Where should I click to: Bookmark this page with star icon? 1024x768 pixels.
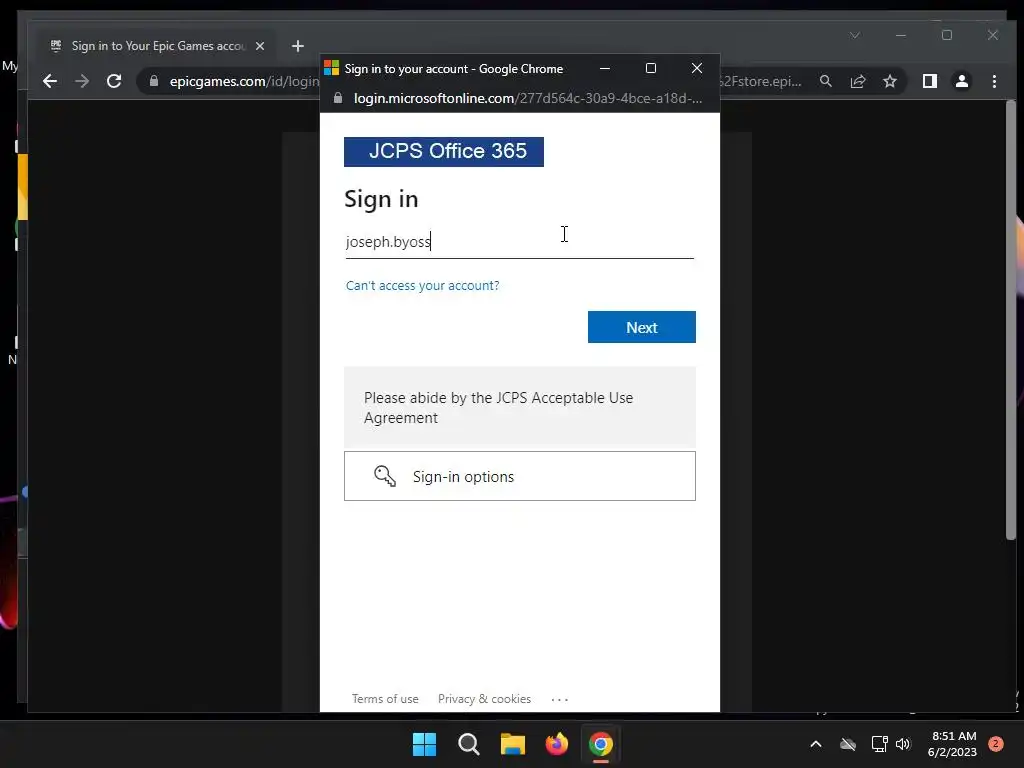click(x=889, y=81)
